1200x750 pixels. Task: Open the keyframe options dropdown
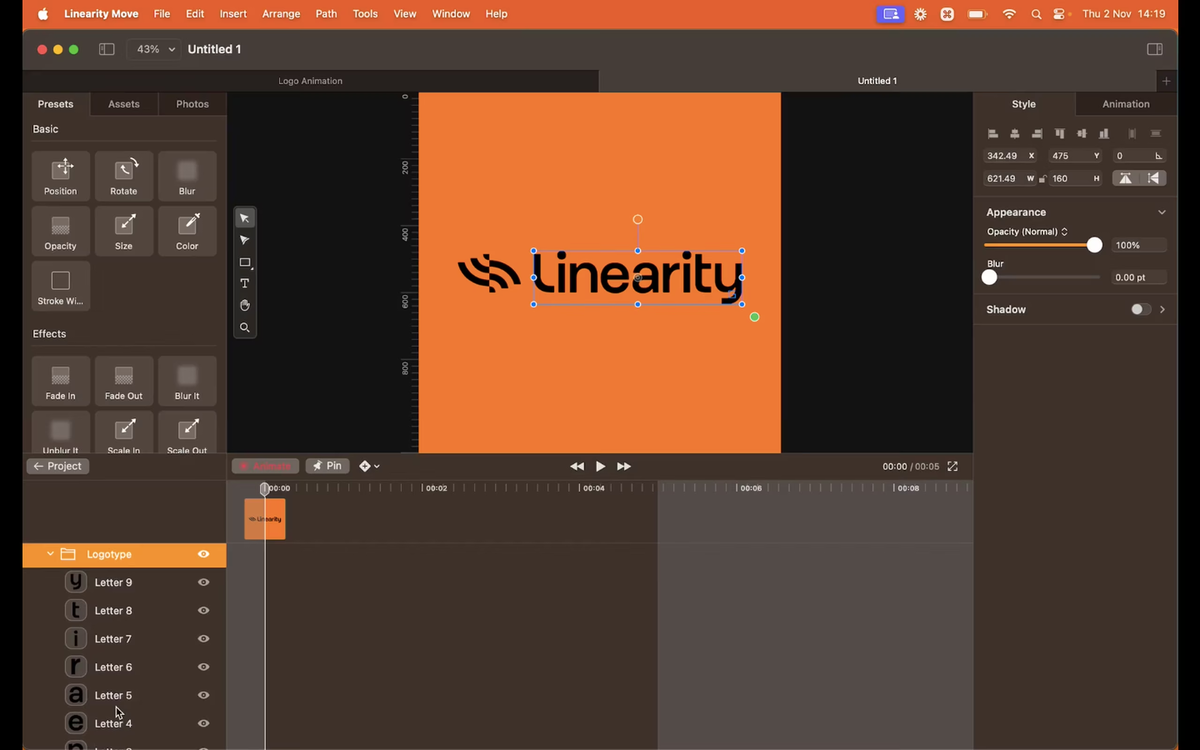pos(369,466)
